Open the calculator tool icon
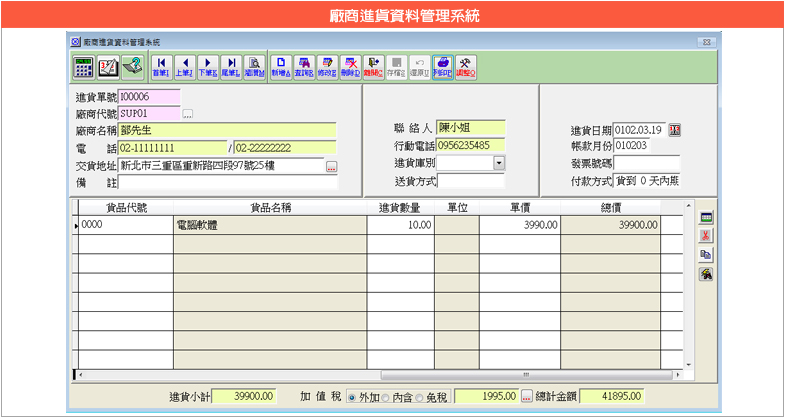This screenshot has height=420, width=786. (x=84, y=67)
